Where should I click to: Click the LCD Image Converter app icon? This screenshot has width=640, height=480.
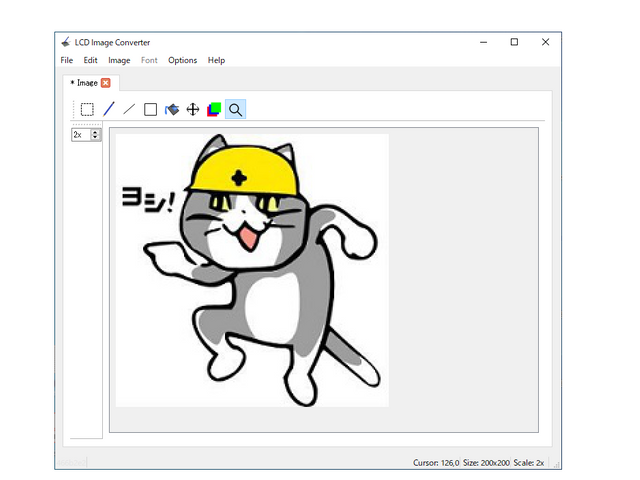(x=66, y=42)
